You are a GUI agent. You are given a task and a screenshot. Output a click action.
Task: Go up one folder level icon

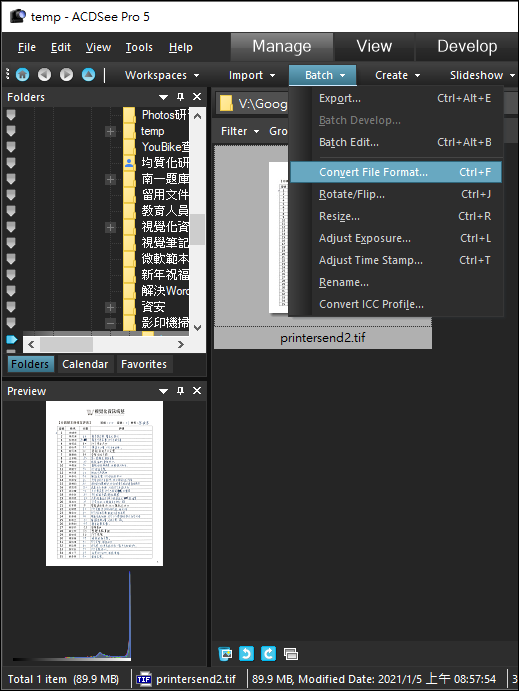point(89,74)
